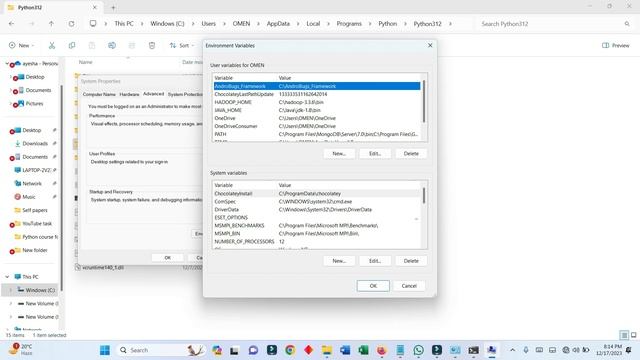Screen dimensions: 640x360
Task: Select NUMBER_OF_PROCESSORS system variable row
Action: 317,242
